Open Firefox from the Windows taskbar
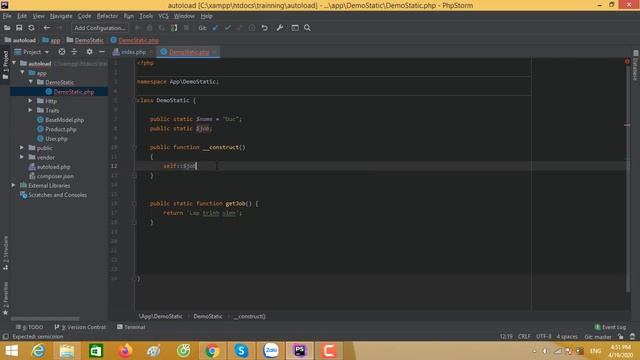This screenshot has height=360, width=640. point(125,351)
